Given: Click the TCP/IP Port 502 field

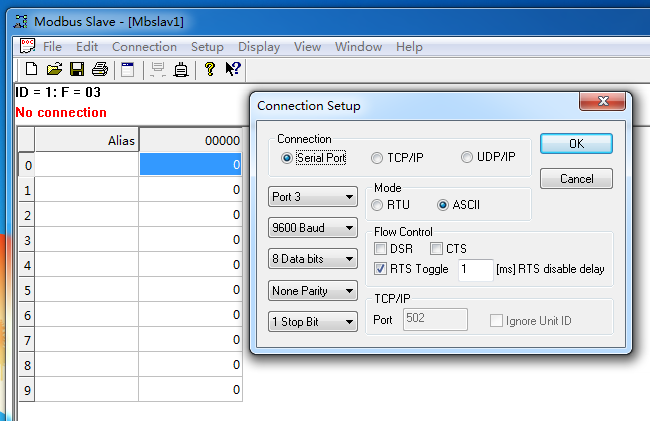Looking at the screenshot, I should point(435,319).
